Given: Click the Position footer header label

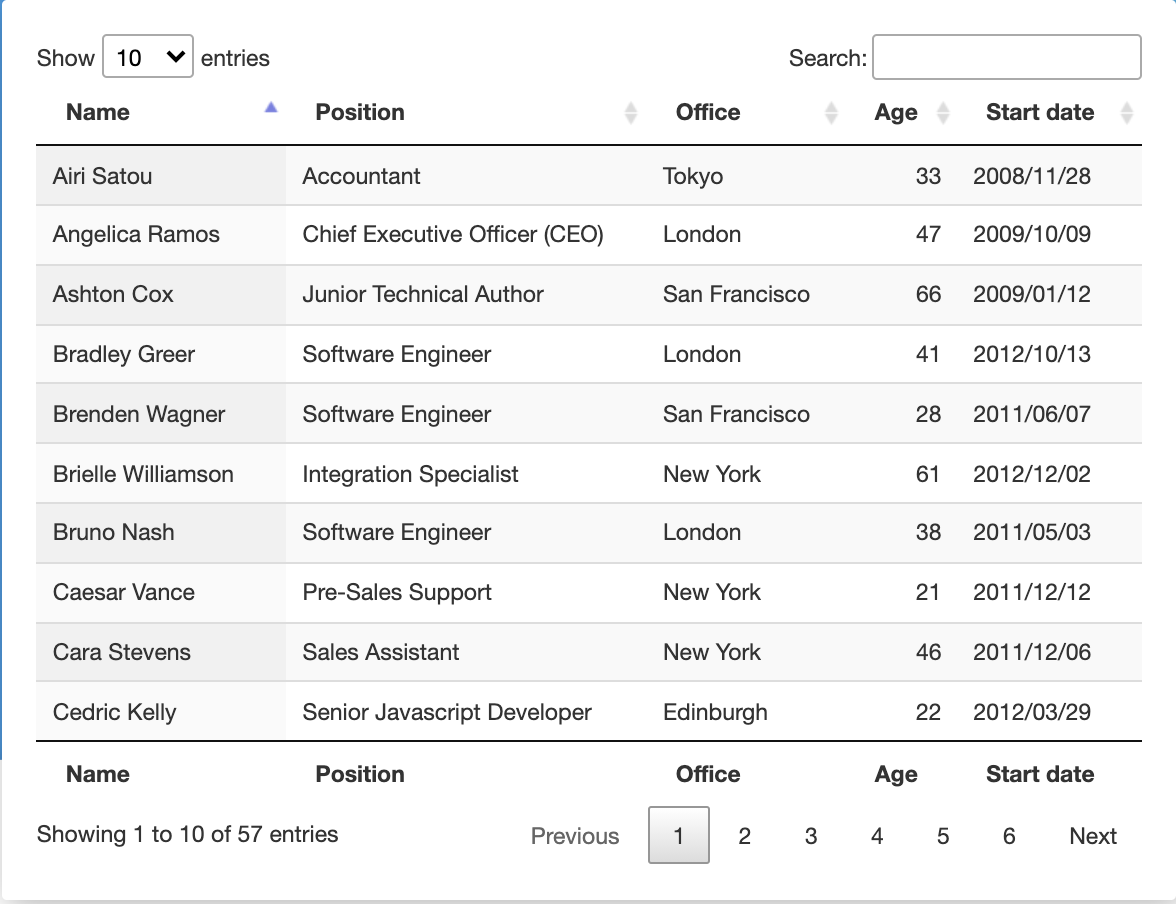Looking at the screenshot, I should 359,773.
